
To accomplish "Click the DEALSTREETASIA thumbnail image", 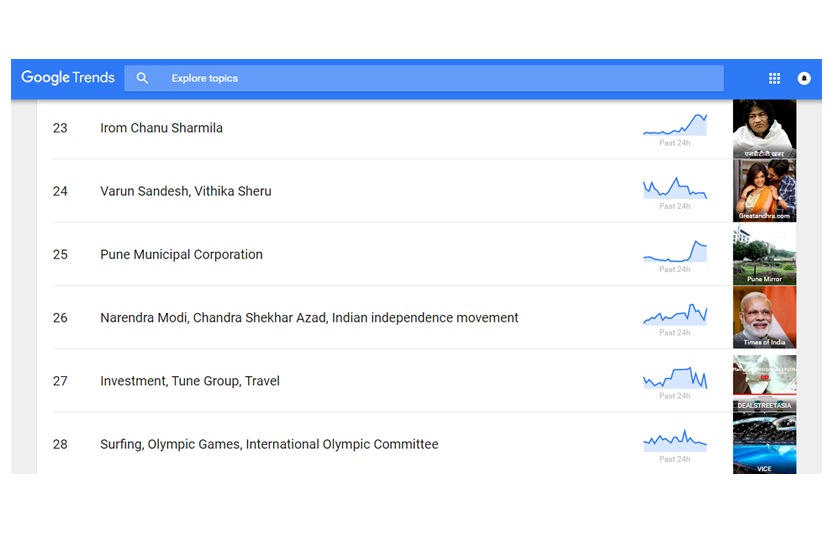I will point(764,381).
